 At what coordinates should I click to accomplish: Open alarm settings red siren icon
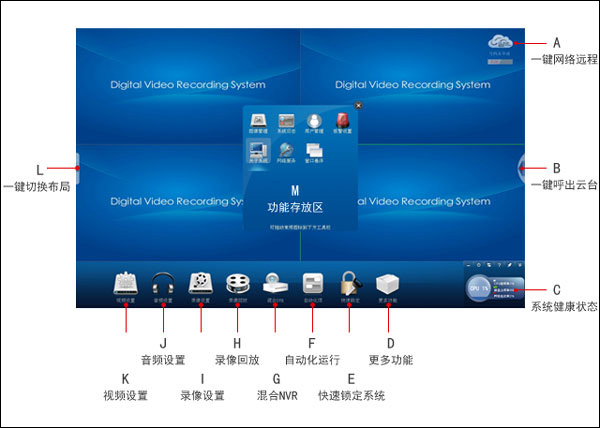(x=342, y=120)
